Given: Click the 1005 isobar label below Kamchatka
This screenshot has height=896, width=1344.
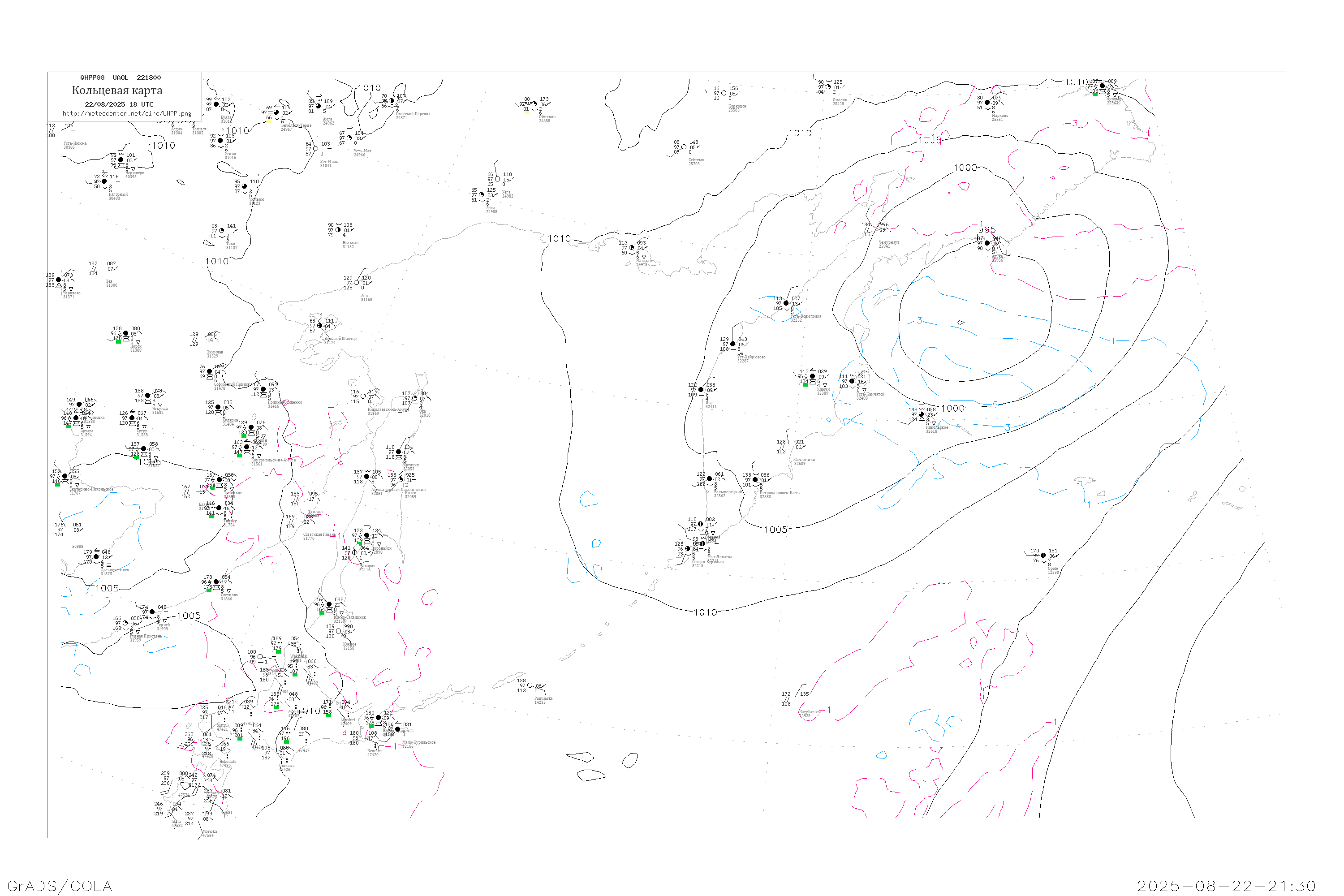Looking at the screenshot, I should pos(775,530).
